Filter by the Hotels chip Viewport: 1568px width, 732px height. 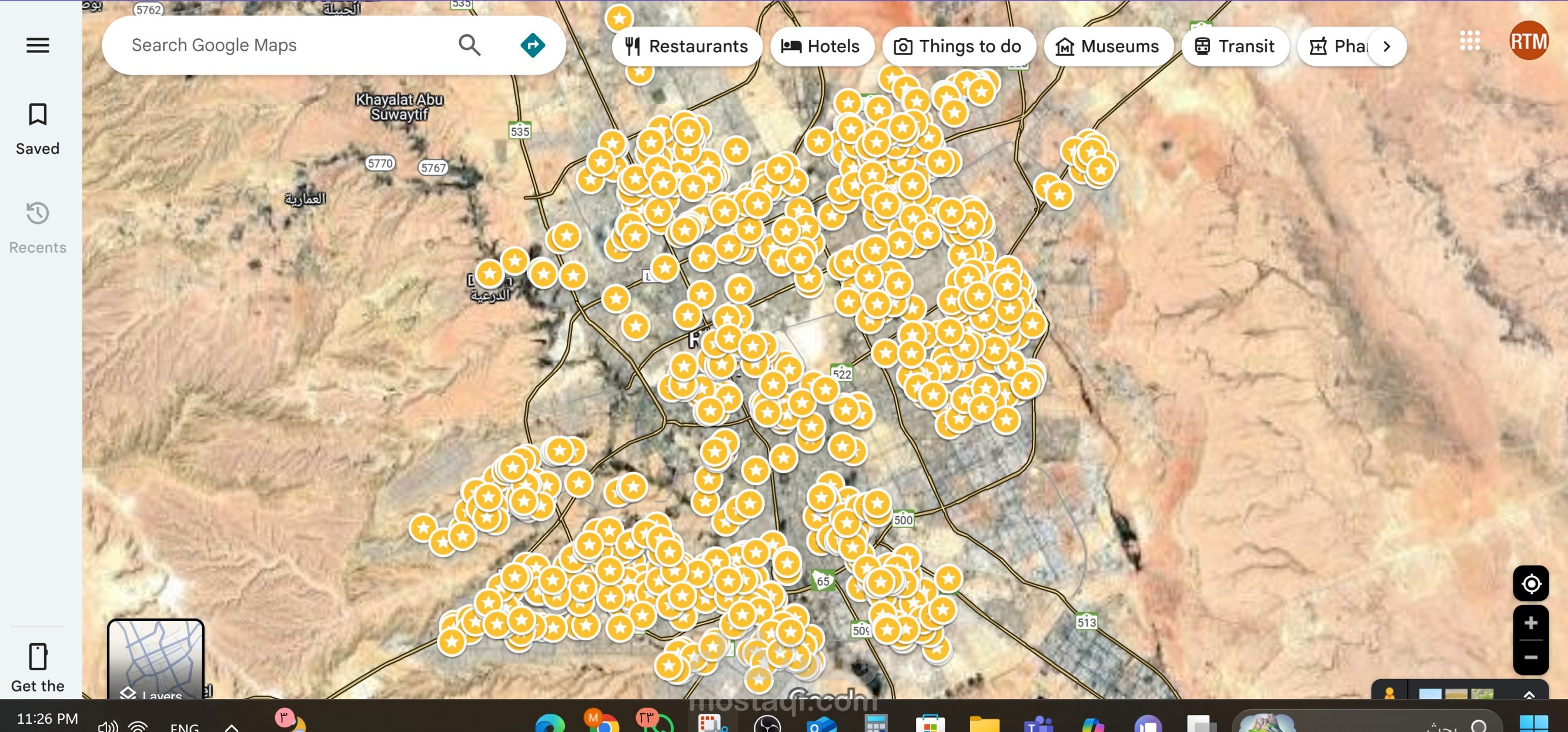coord(821,46)
